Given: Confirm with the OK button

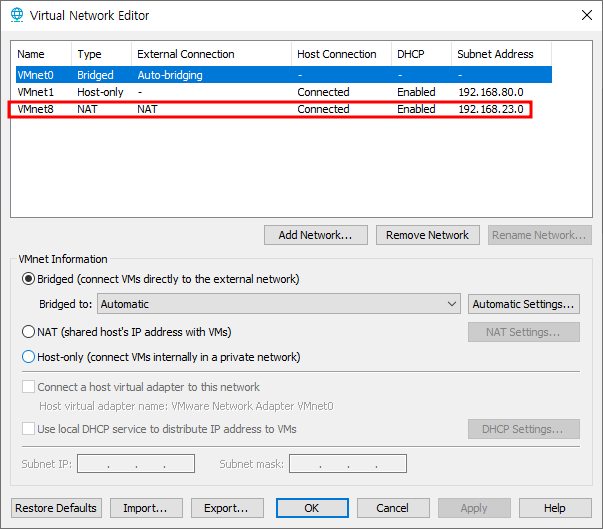Looking at the screenshot, I should coord(312,508).
